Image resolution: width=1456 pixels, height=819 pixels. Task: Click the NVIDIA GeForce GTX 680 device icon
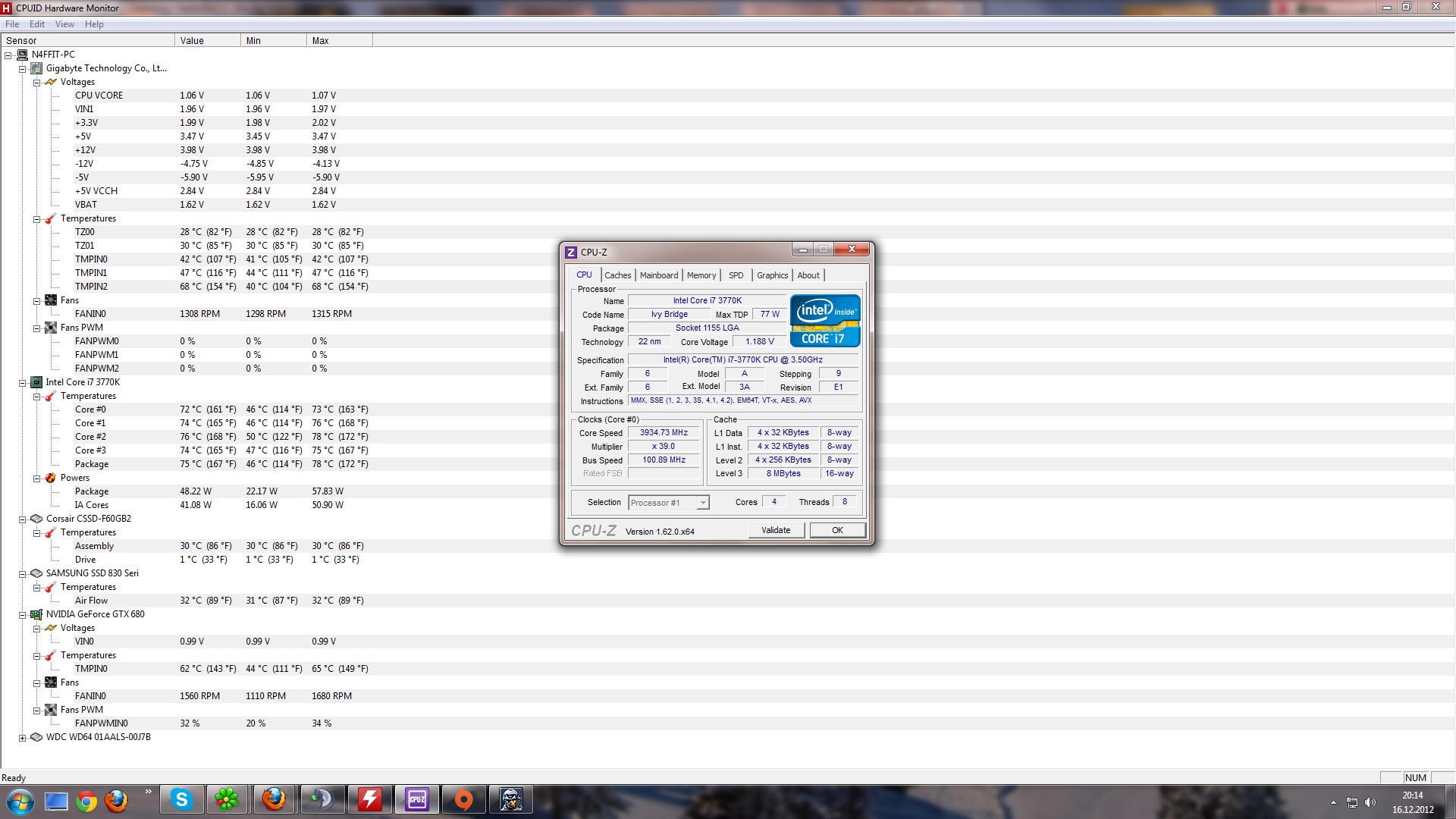(x=36, y=614)
